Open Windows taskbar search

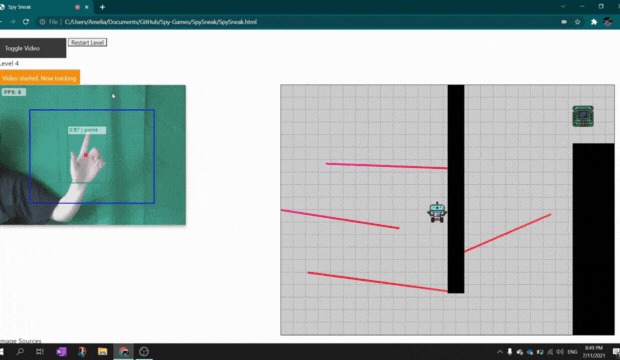(x=20, y=351)
